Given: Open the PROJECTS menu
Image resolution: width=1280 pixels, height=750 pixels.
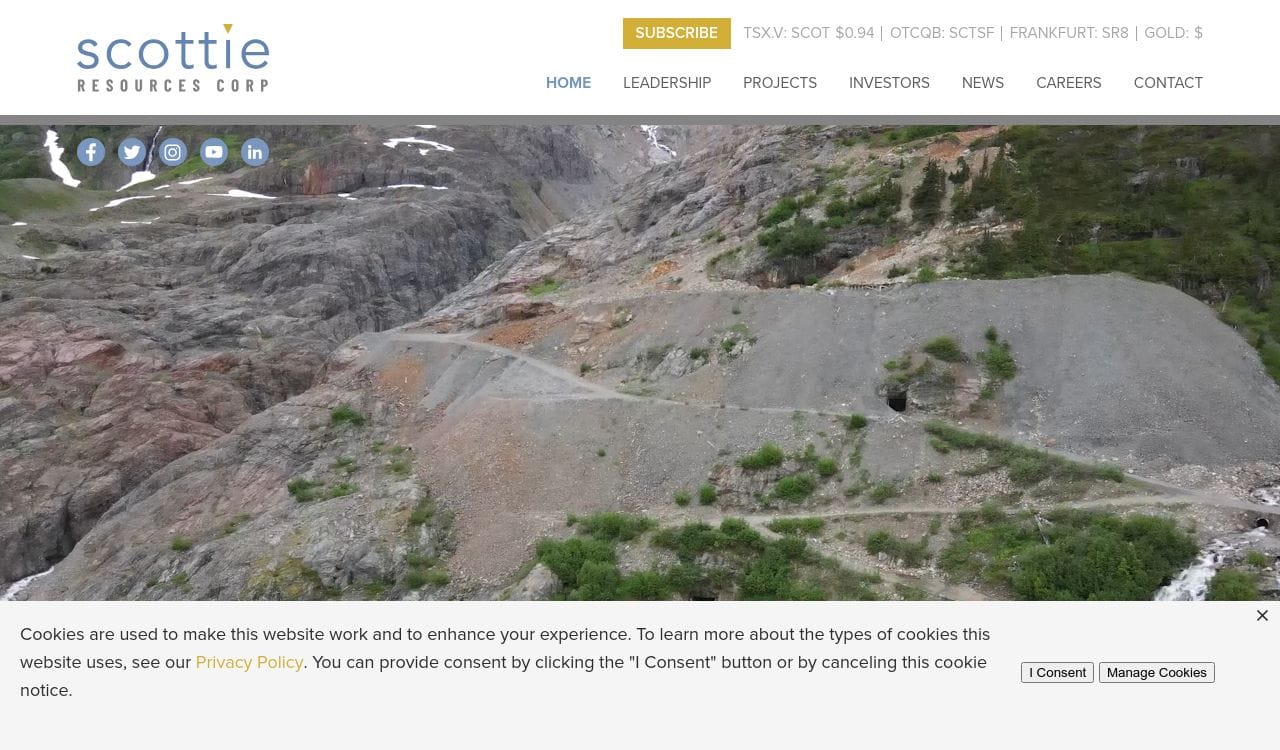Looking at the screenshot, I should click(780, 83).
